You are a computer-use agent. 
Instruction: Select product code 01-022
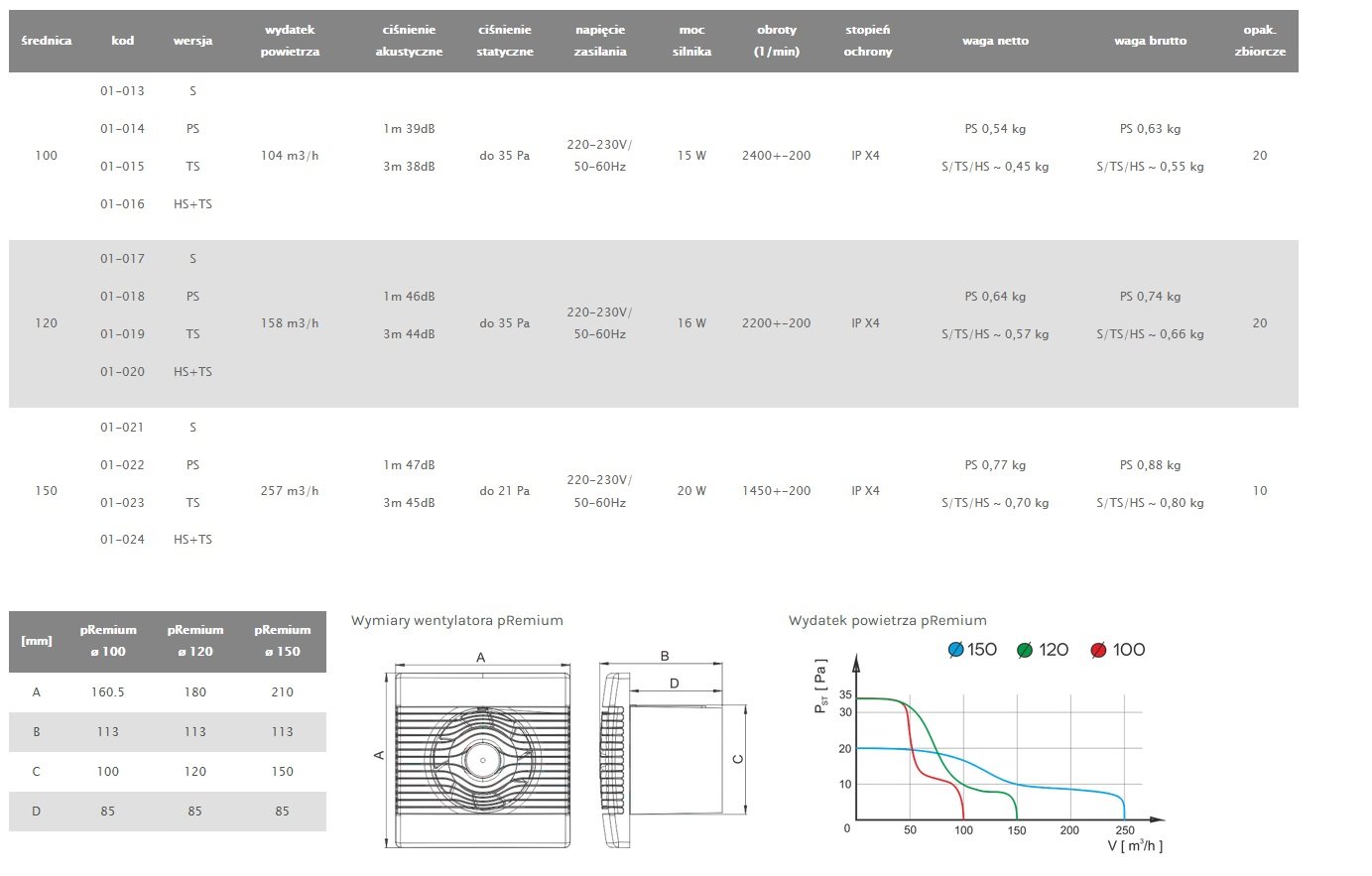pyautogui.click(x=122, y=465)
